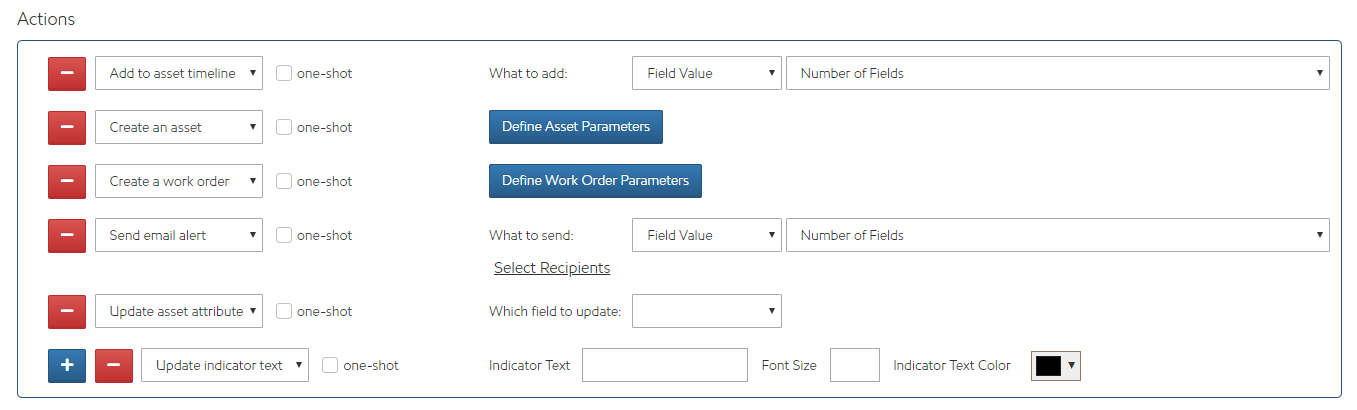Remove the Send email alert action

(67, 235)
